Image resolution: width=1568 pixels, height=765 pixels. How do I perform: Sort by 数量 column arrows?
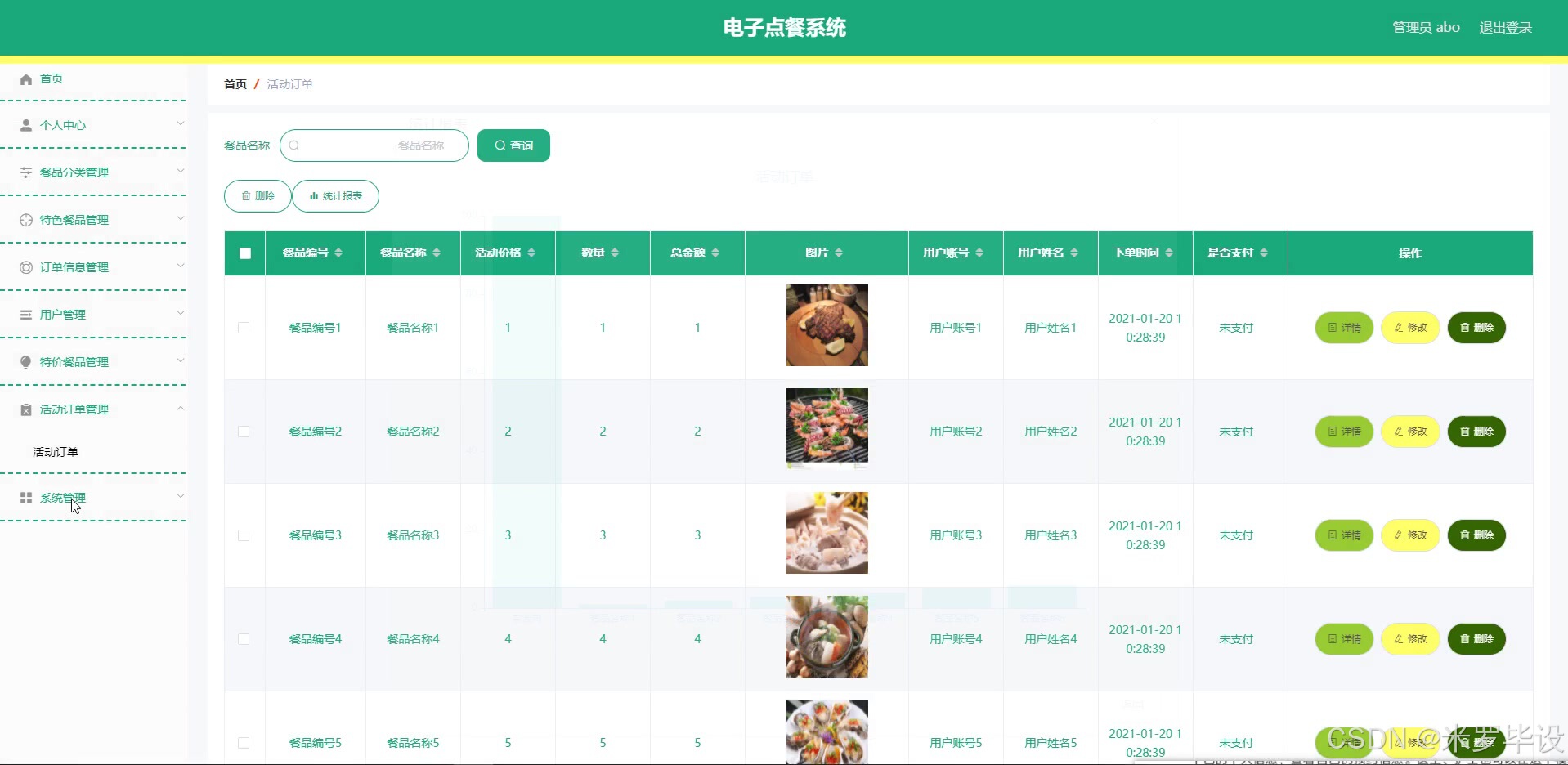tap(615, 253)
